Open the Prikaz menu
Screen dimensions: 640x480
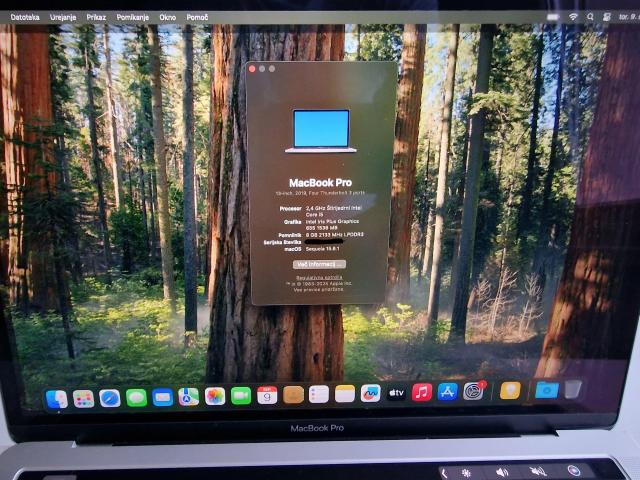coord(96,17)
